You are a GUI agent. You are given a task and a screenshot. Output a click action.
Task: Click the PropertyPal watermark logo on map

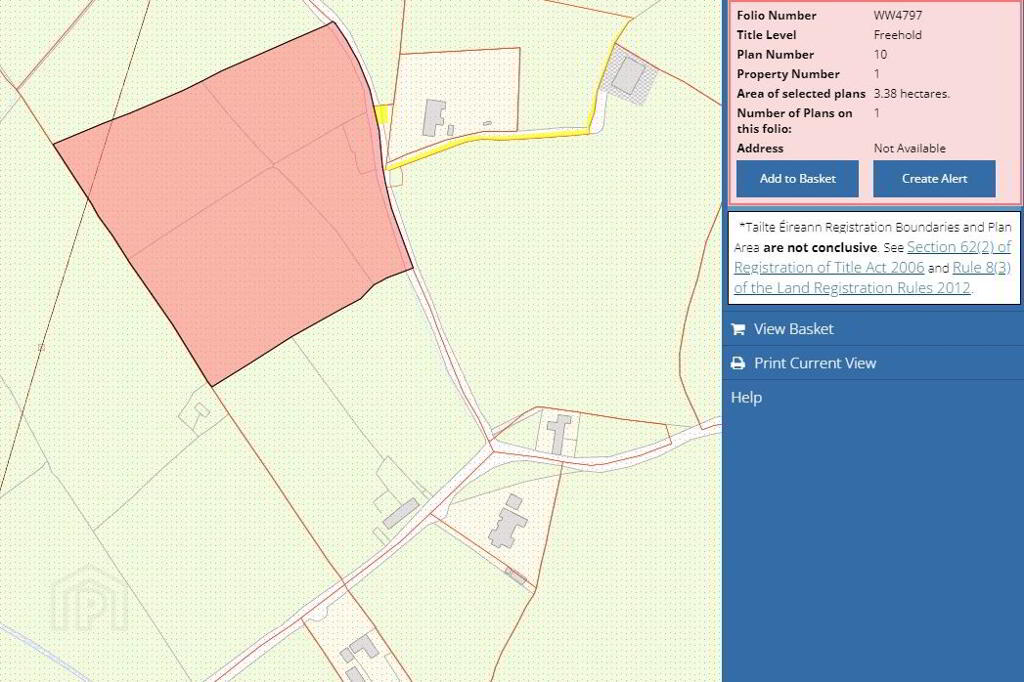pos(89,601)
